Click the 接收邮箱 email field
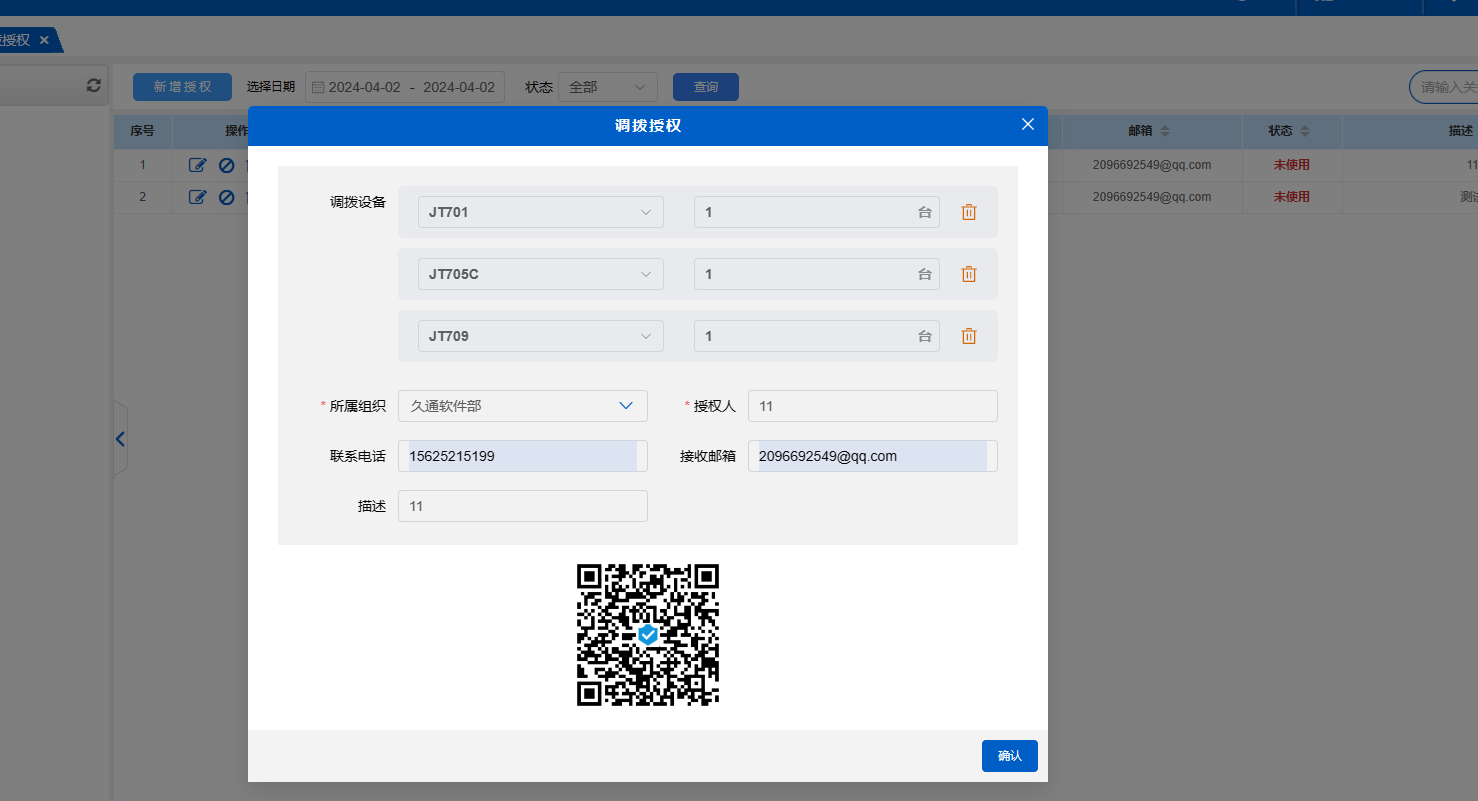 point(872,456)
